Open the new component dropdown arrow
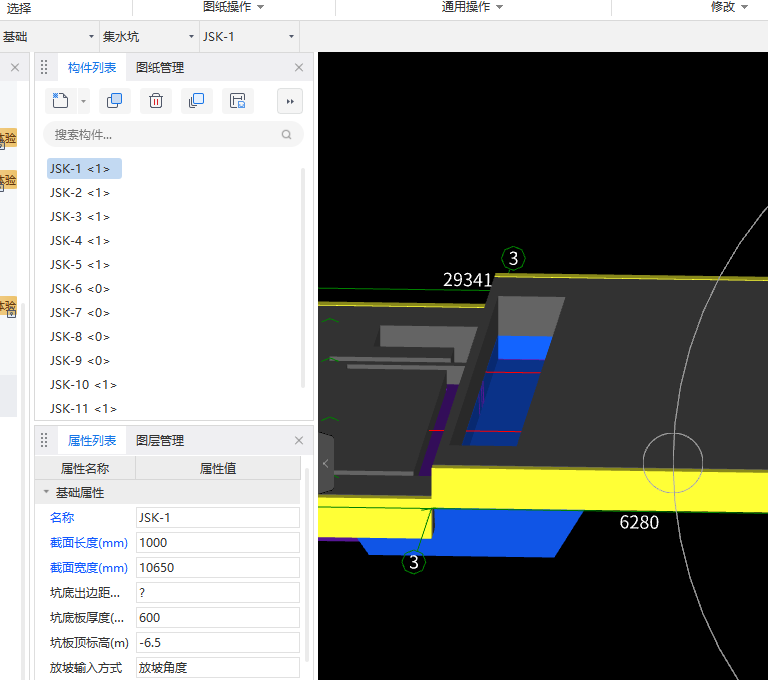The image size is (768, 680). coord(83,101)
